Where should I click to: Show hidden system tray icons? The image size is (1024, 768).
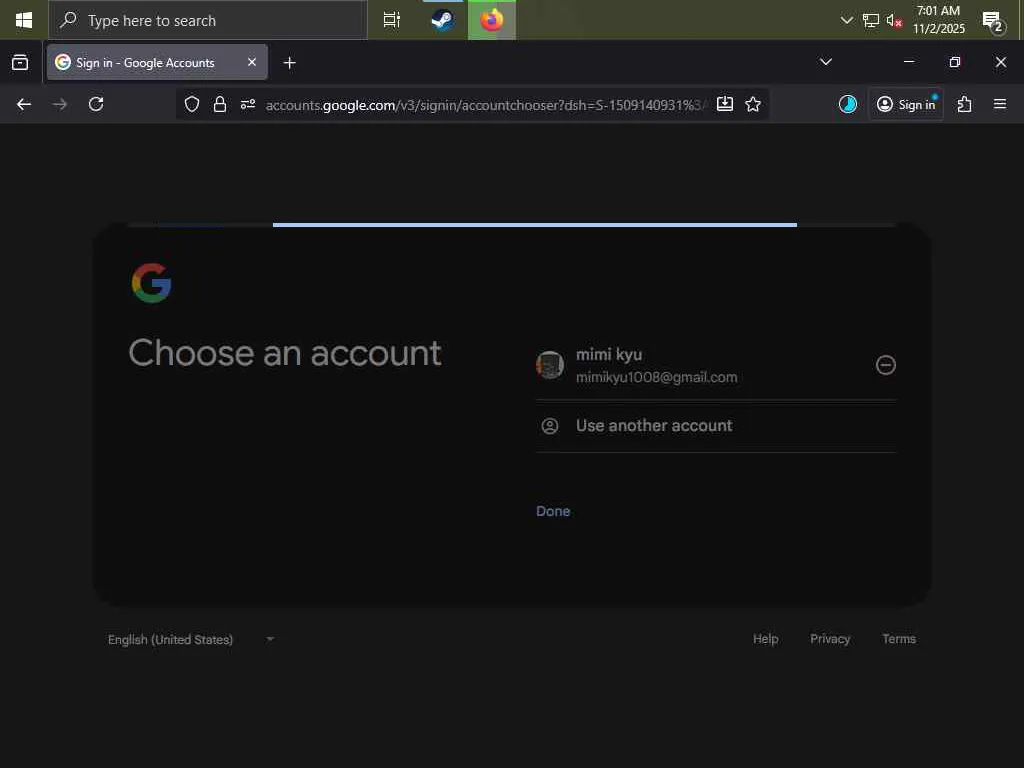pyautogui.click(x=846, y=20)
